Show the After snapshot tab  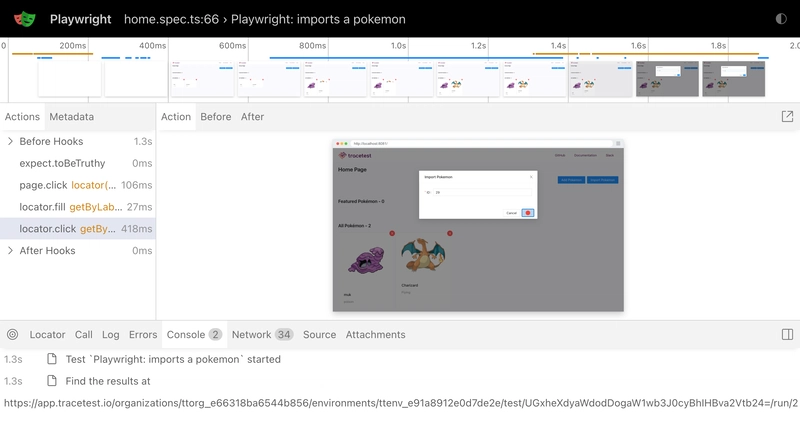(252, 117)
